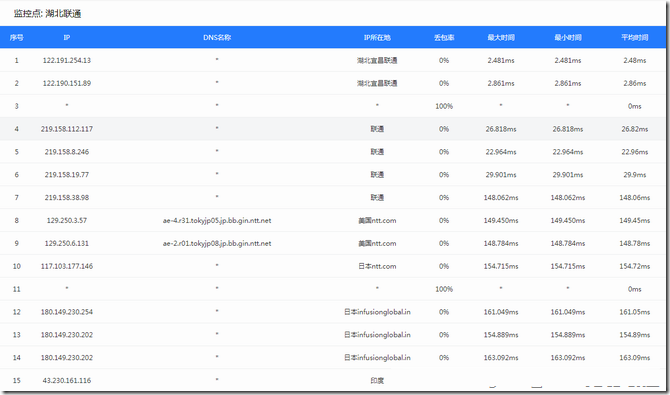Click sequence number 9
This screenshot has width=670, height=395.
[x=17, y=243]
